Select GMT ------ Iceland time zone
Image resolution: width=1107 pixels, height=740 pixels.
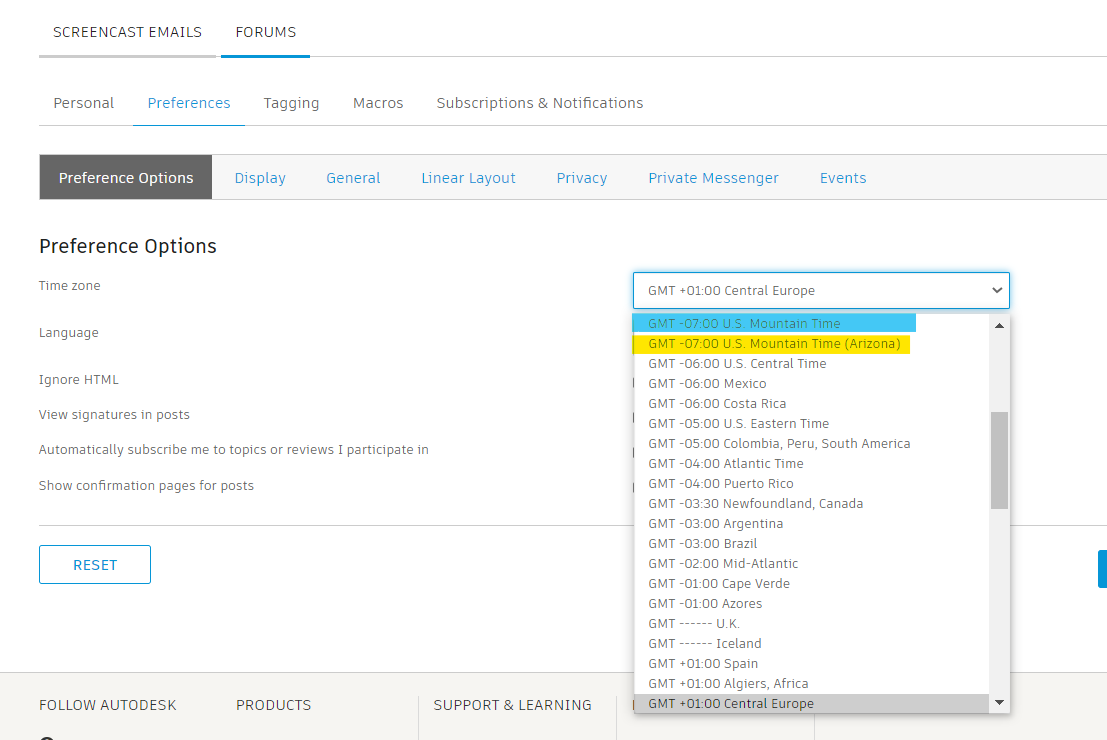(x=704, y=643)
